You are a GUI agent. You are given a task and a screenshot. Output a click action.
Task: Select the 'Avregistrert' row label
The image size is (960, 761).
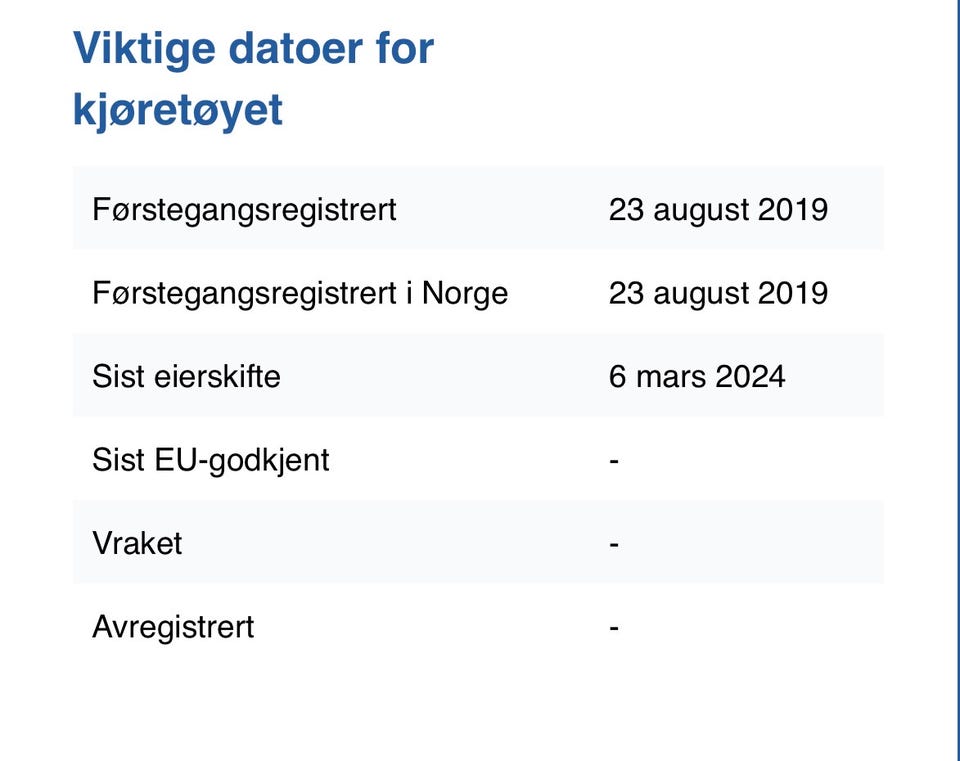coord(173,627)
